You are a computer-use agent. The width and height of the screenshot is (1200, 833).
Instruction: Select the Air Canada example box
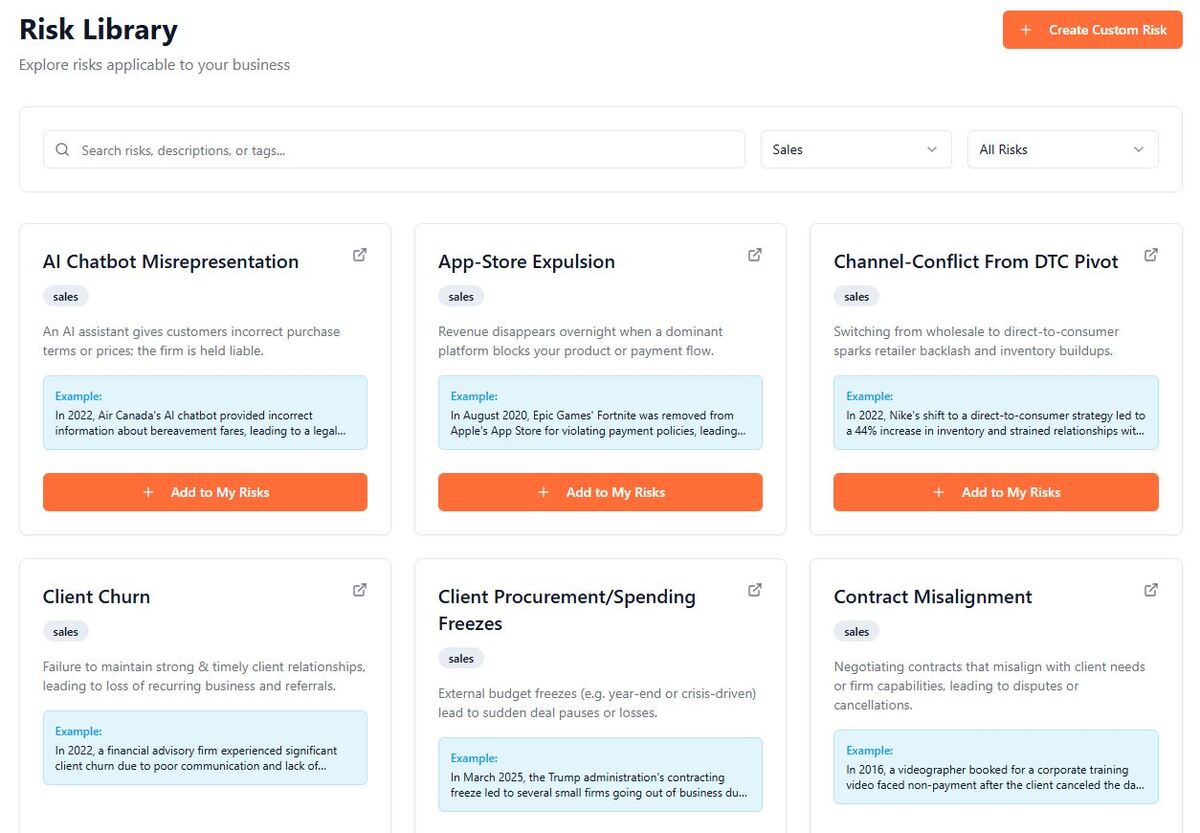coord(205,413)
